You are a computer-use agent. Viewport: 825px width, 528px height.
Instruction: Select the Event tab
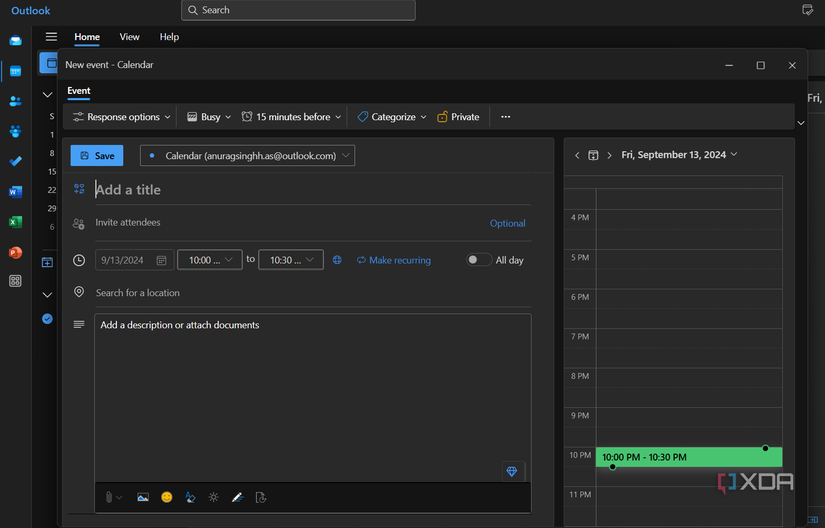point(79,90)
